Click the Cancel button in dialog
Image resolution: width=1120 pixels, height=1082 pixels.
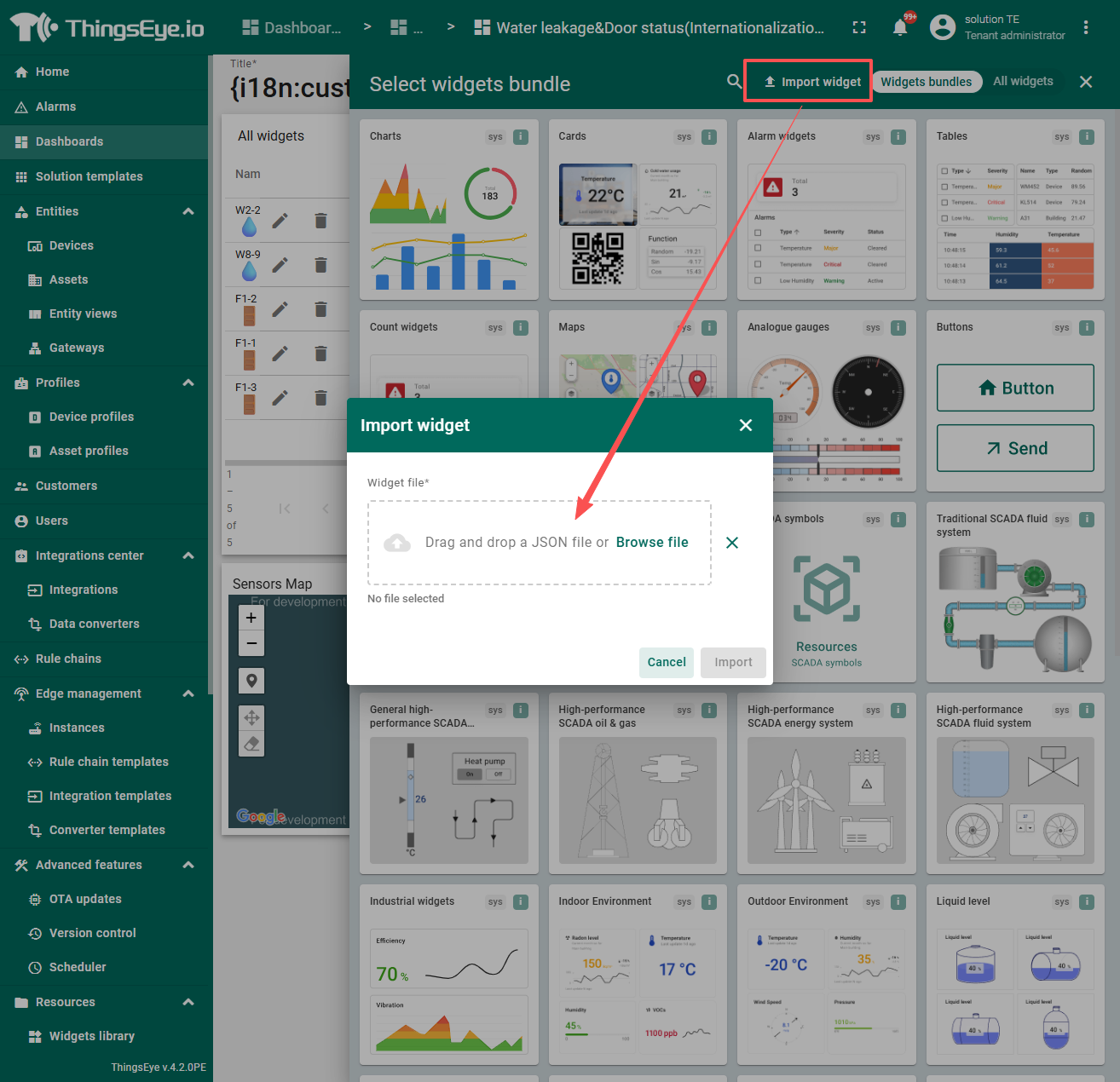tap(666, 662)
